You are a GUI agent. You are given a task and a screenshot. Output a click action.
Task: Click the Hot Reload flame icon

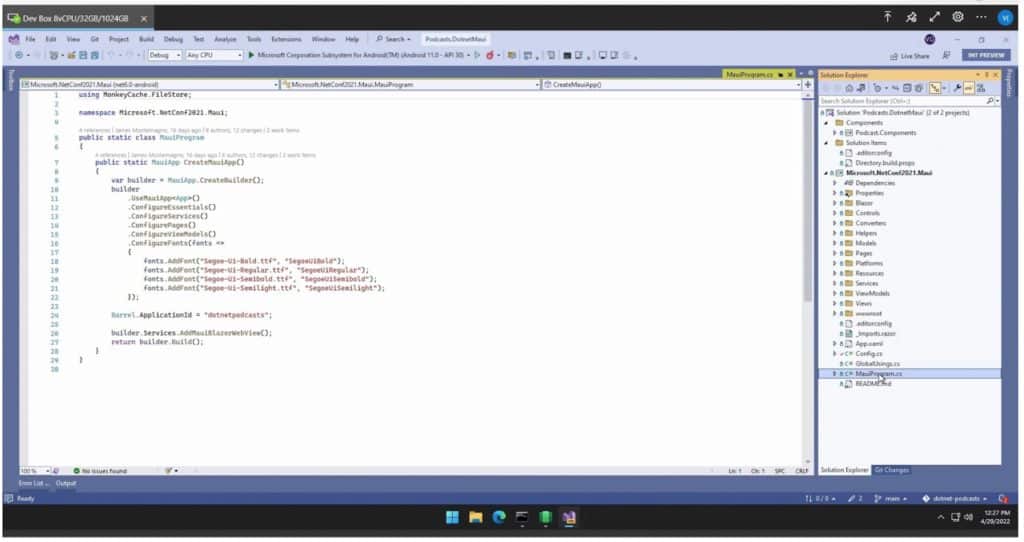(489, 56)
